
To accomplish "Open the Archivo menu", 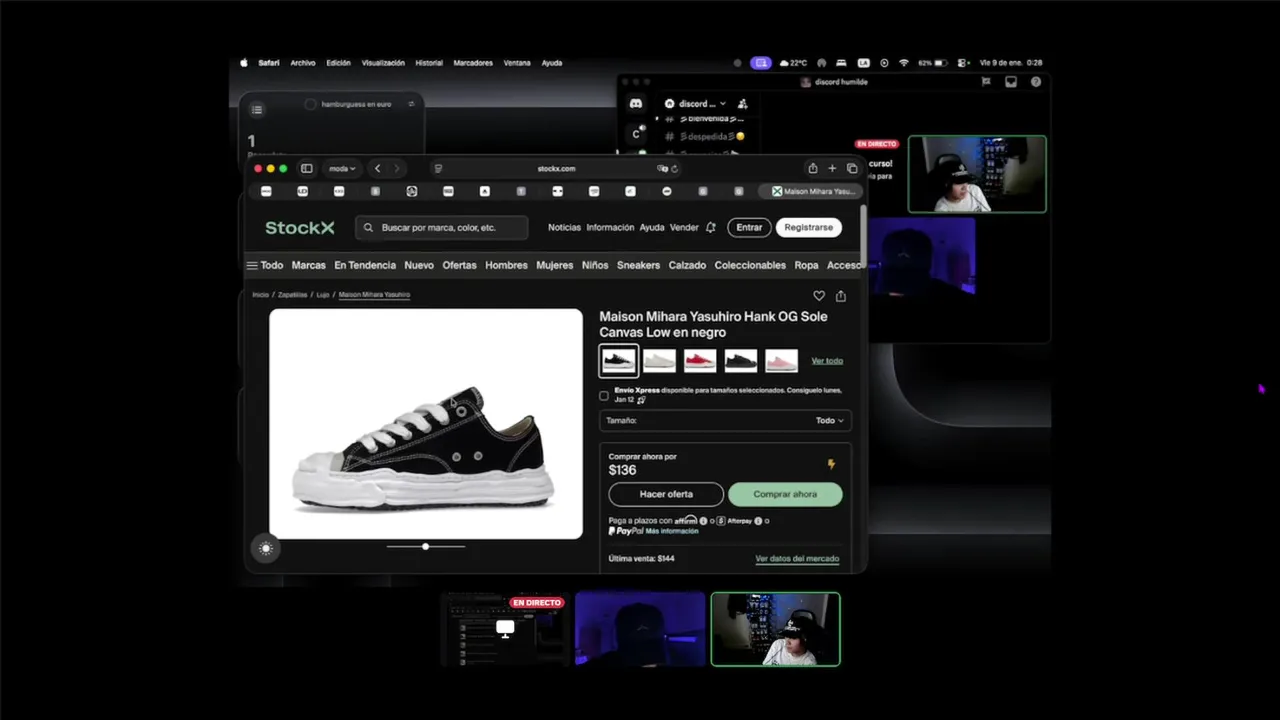I will (303, 63).
